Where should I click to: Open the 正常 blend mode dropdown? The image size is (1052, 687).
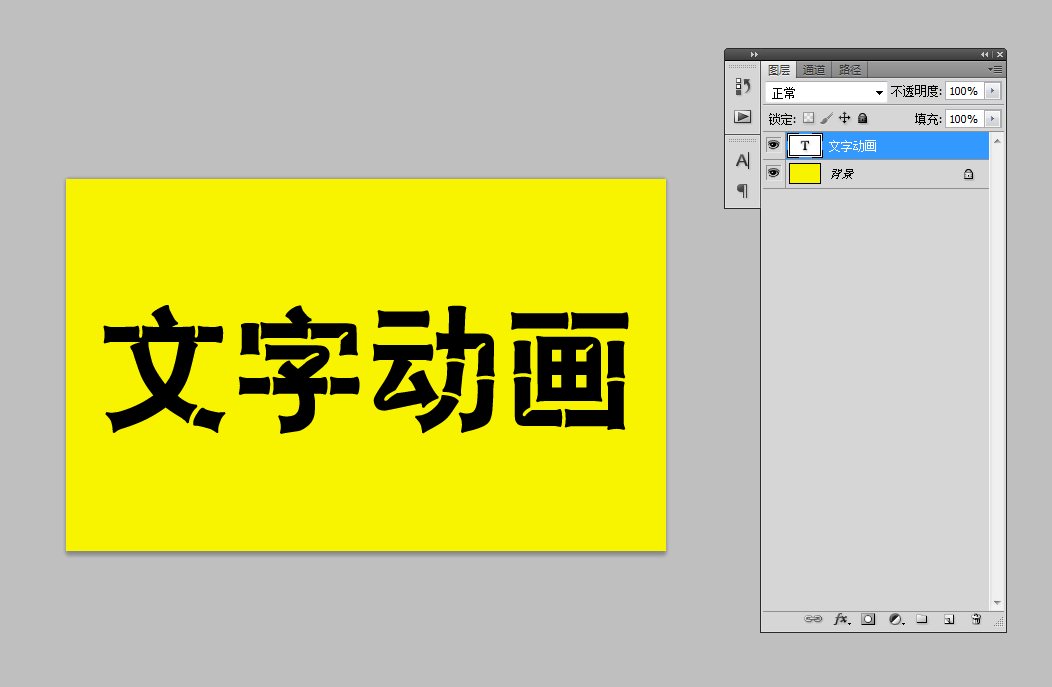826,92
